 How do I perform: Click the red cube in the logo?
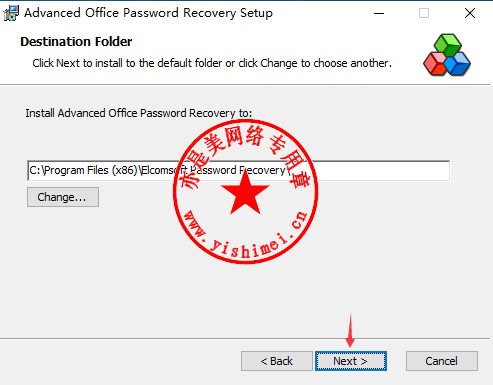435,64
